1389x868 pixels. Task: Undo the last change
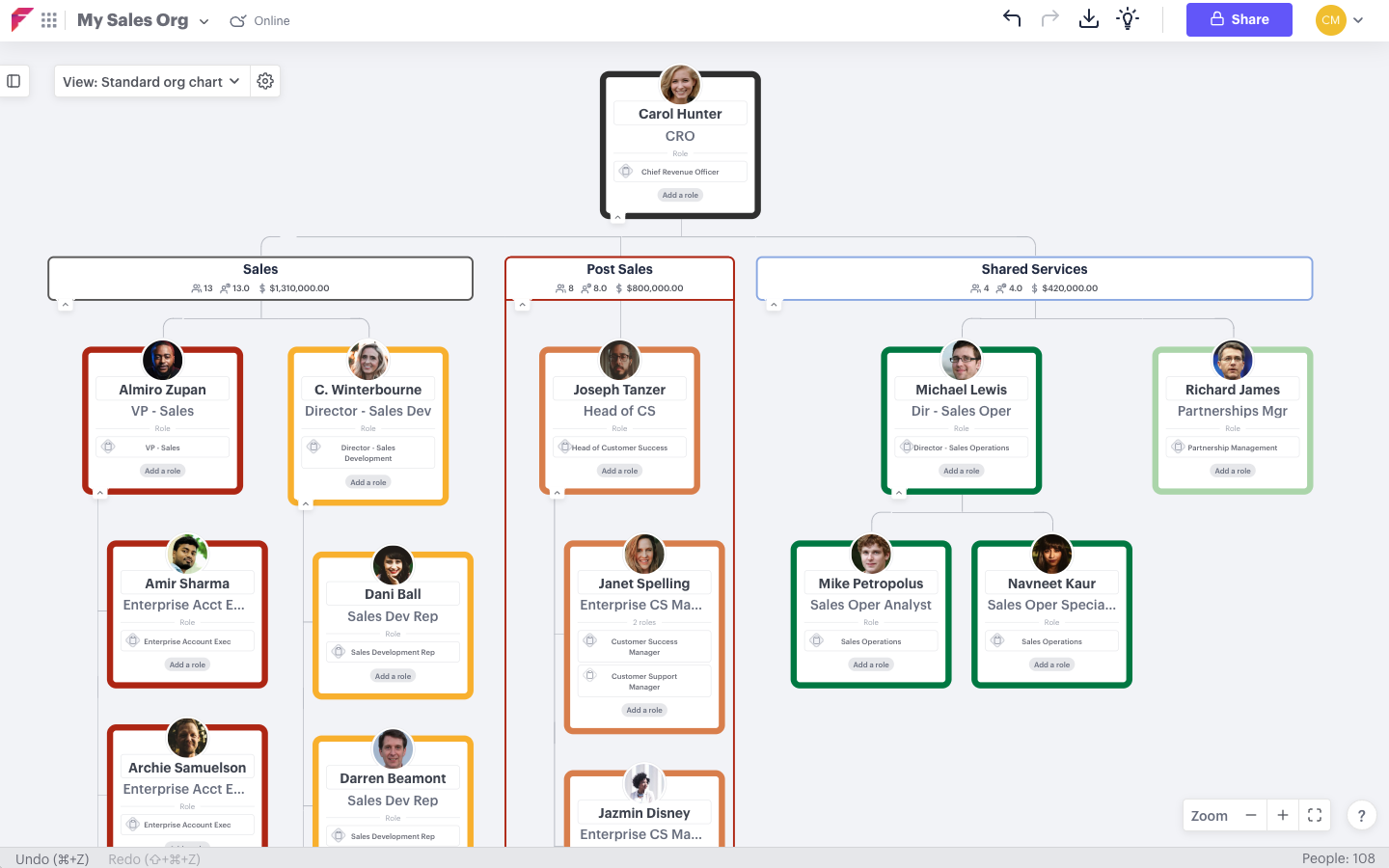[1012, 19]
